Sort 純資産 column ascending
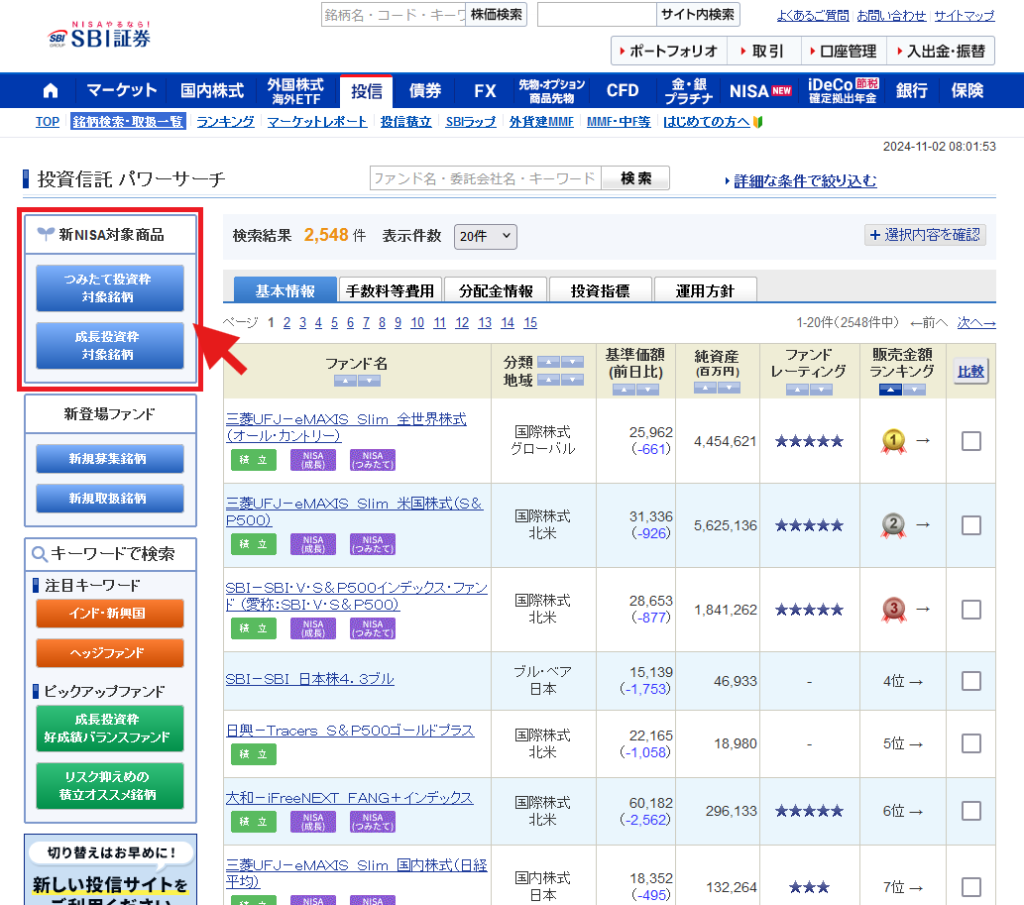The width and height of the screenshot is (1024, 905). 705,388
